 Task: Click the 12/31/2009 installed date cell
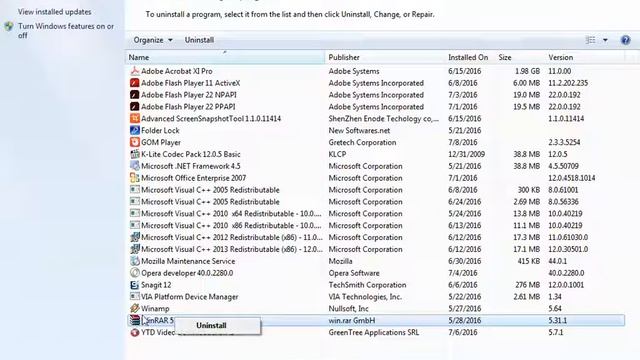tap(467, 154)
